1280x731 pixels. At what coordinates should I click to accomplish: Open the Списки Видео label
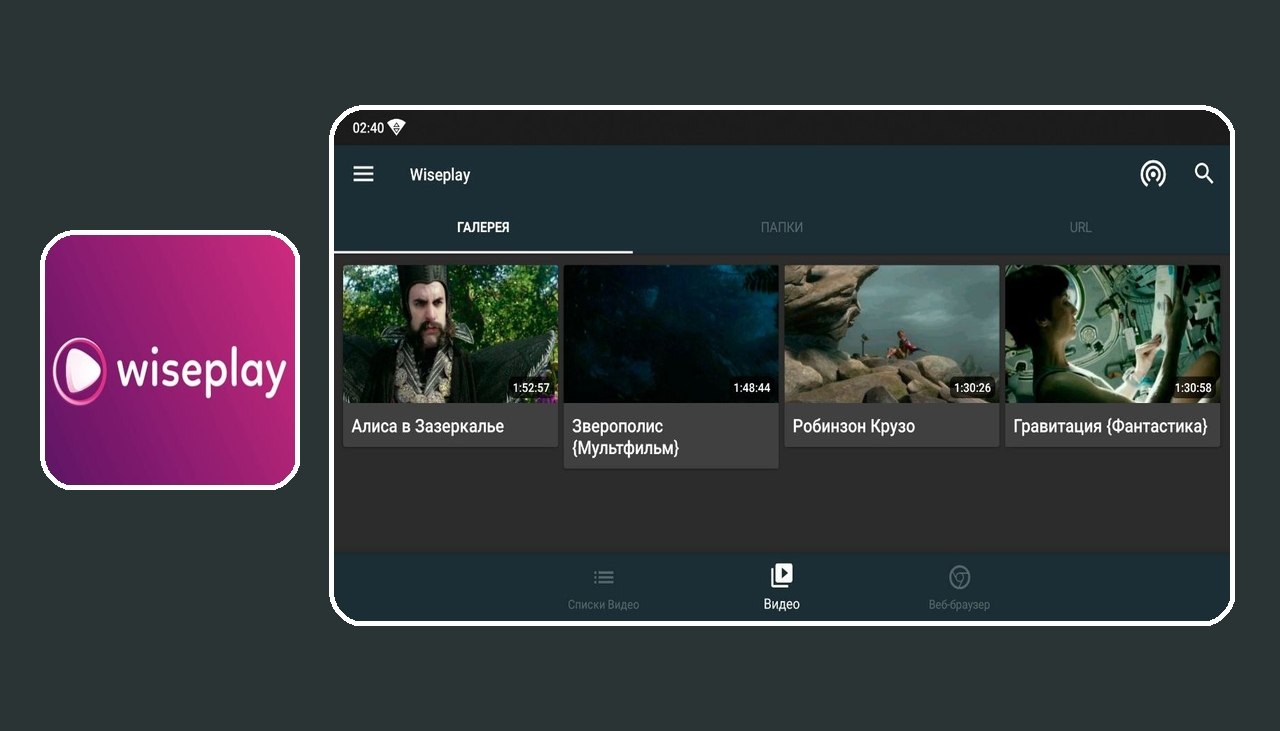603,604
